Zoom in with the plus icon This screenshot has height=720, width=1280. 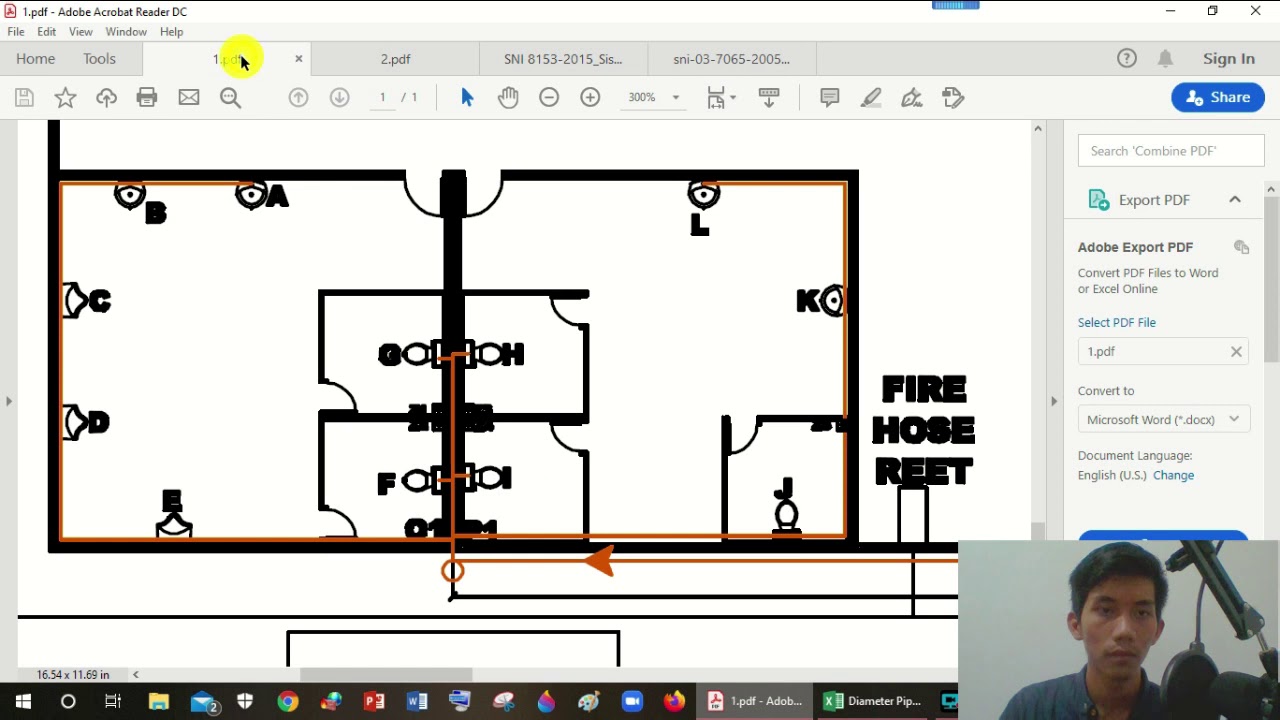pos(590,97)
